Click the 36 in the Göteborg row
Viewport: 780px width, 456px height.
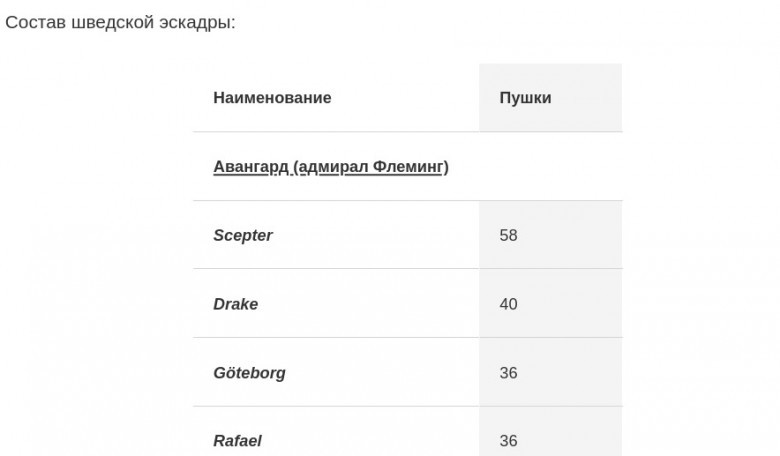point(508,373)
